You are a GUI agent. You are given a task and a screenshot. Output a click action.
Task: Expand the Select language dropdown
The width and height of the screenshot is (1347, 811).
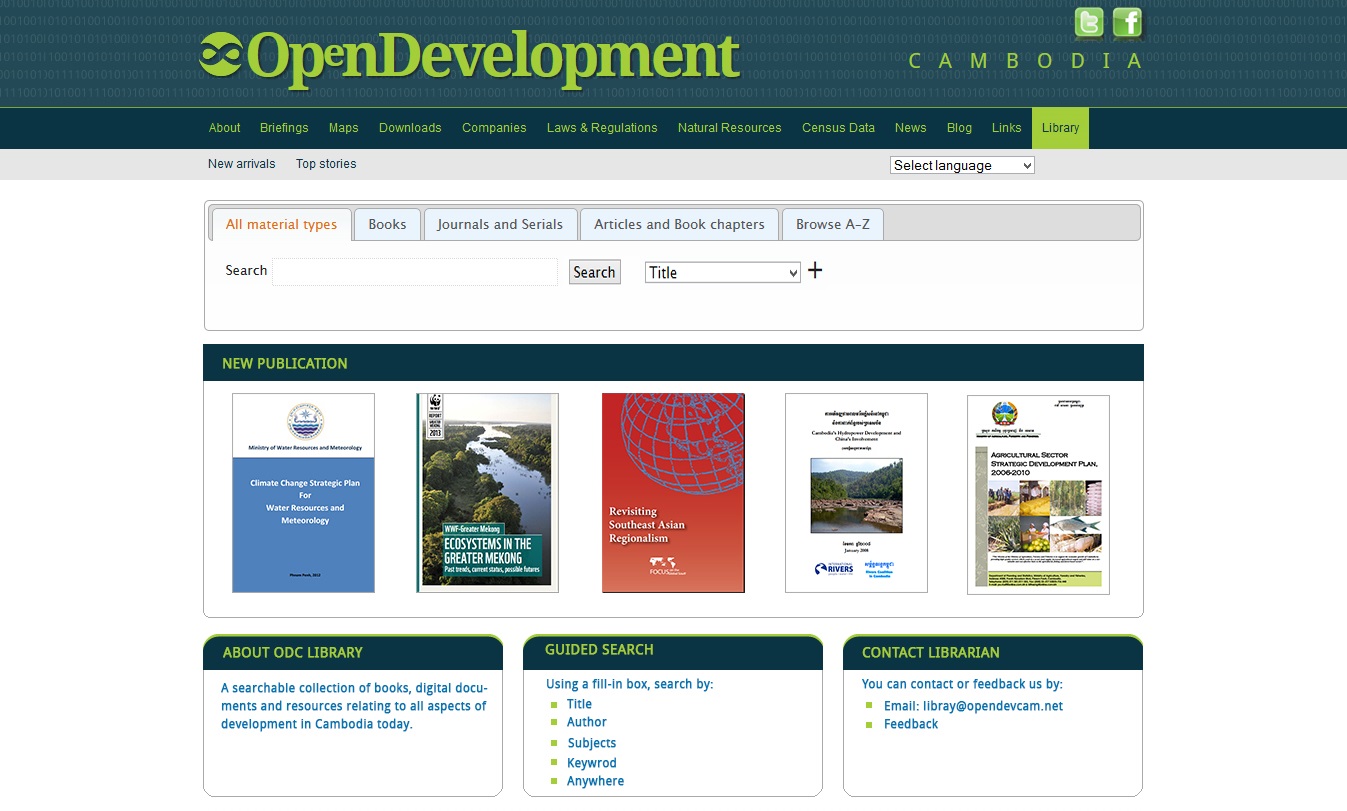point(962,166)
